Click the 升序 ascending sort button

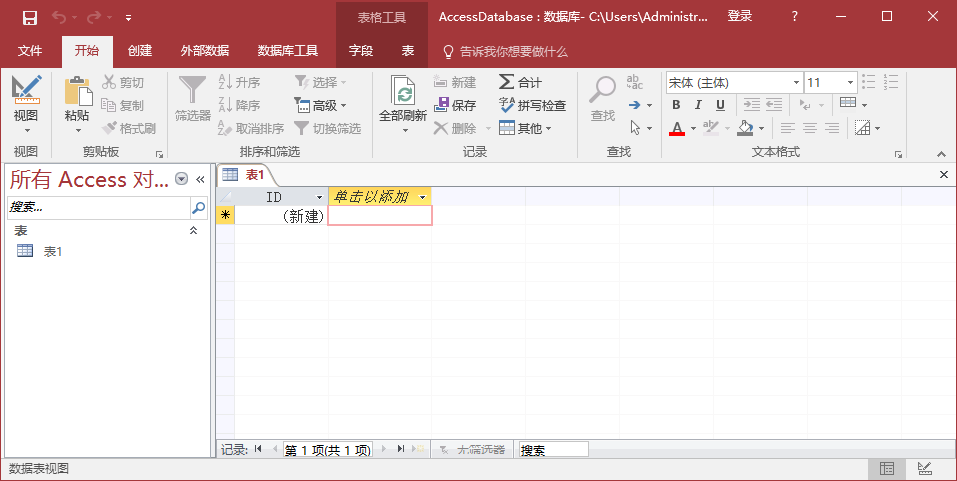[x=239, y=82]
